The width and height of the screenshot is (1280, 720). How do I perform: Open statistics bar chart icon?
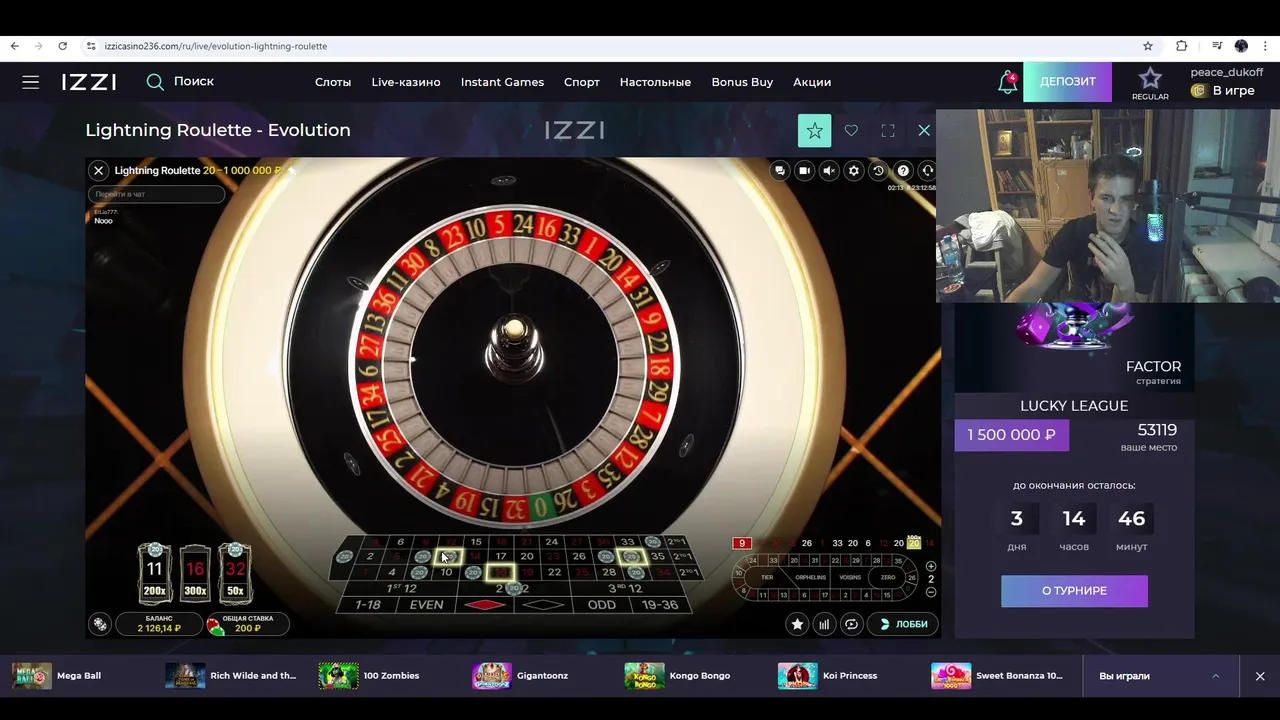point(824,624)
